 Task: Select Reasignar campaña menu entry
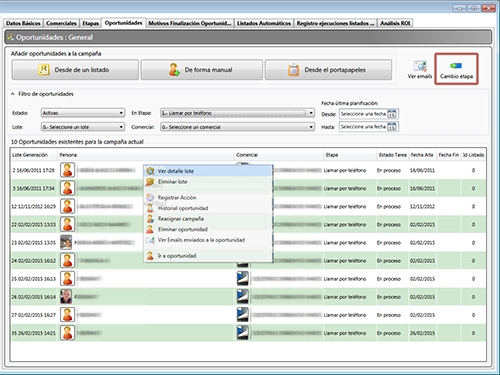pyautogui.click(x=208, y=219)
